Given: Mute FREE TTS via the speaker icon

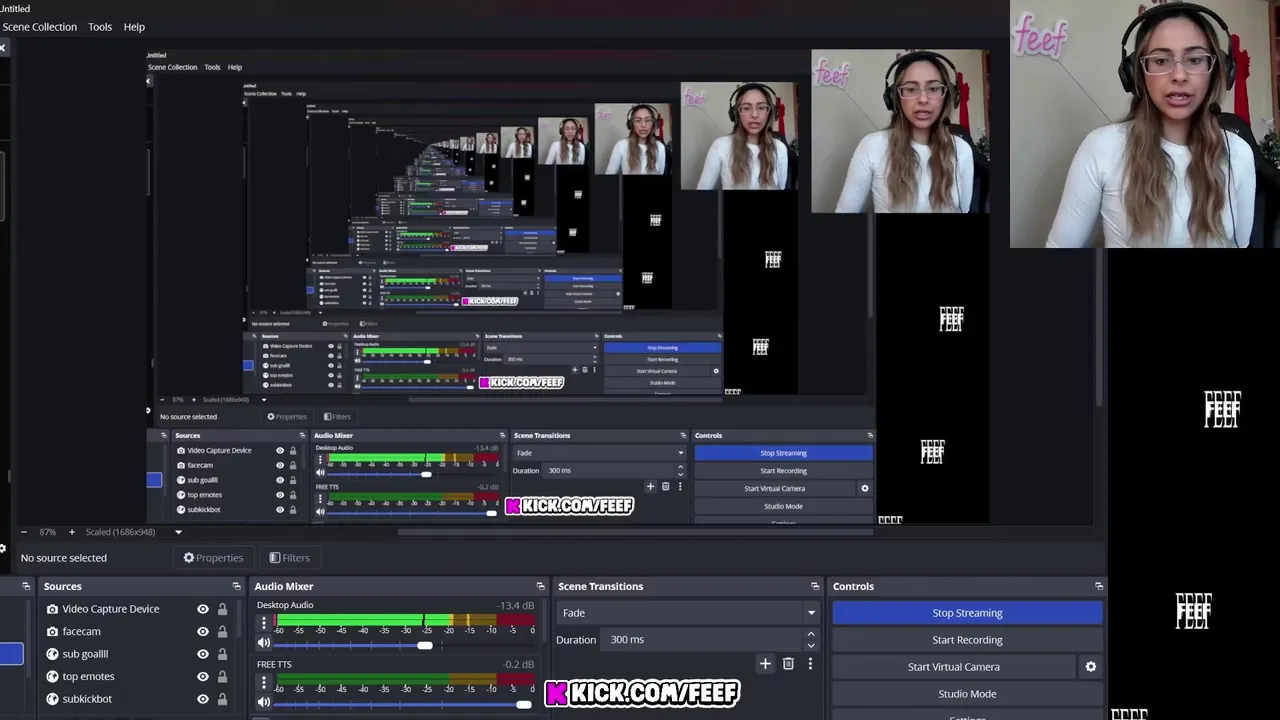Looking at the screenshot, I should coord(264,703).
